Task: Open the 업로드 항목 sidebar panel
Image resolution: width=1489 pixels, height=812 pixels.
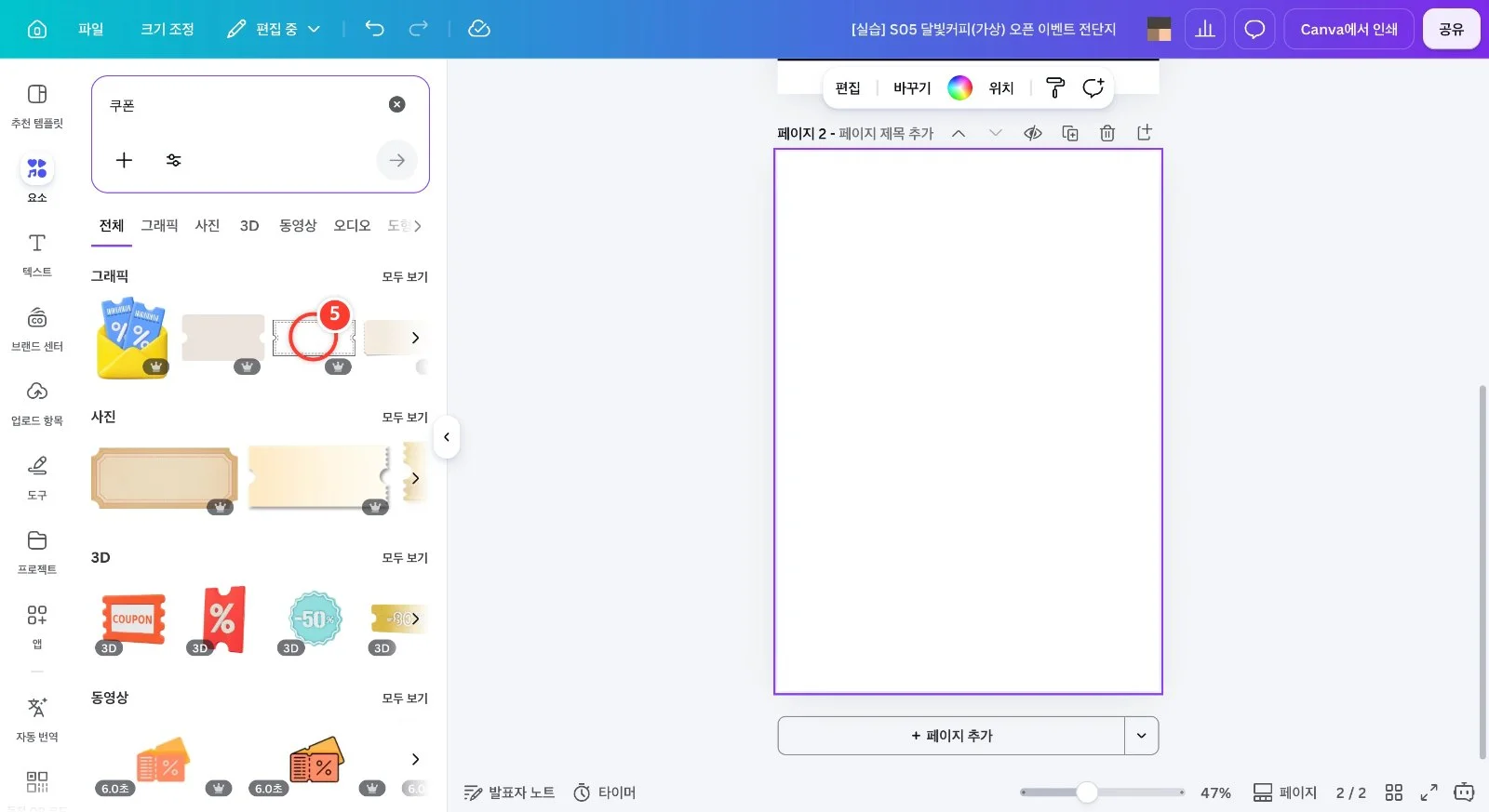Action: [x=37, y=404]
